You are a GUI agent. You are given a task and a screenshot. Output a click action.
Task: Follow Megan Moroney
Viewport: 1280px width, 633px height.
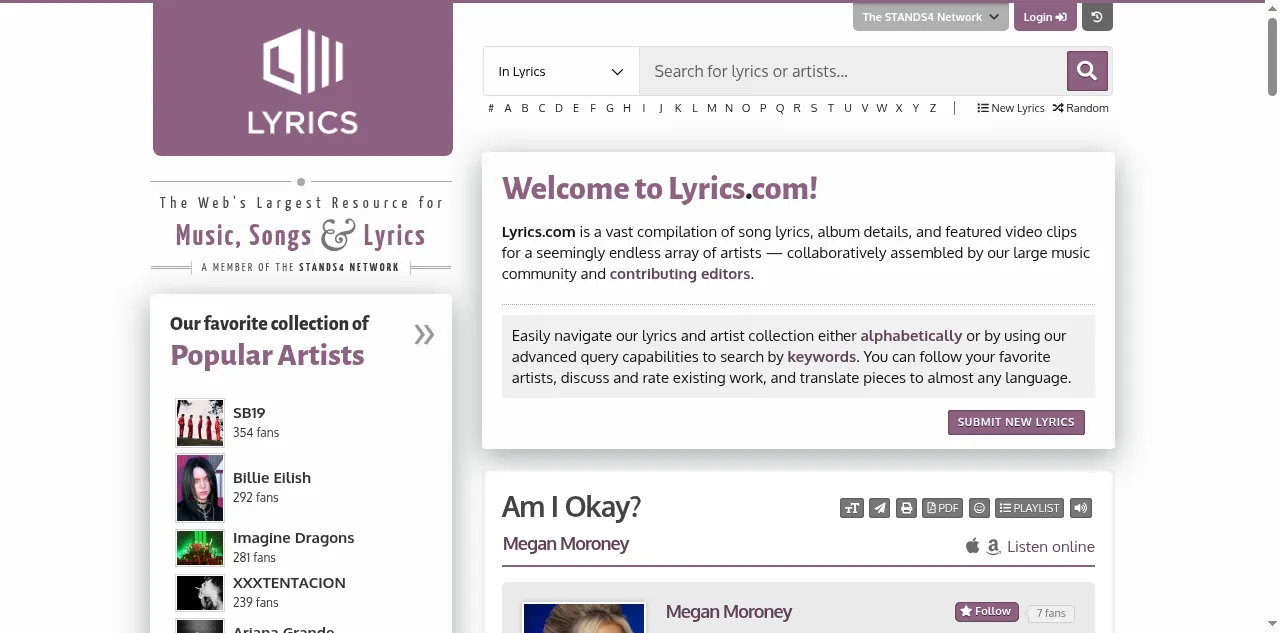coord(986,611)
